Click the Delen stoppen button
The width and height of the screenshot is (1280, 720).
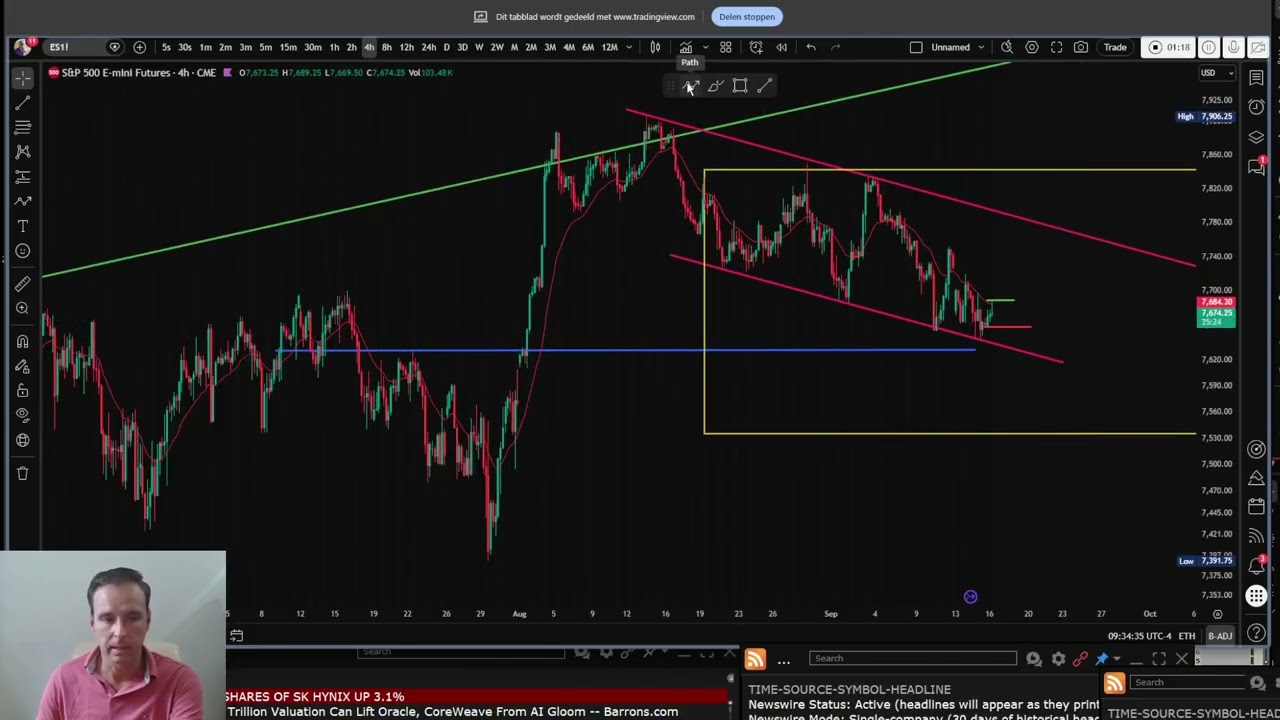pos(747,17)
